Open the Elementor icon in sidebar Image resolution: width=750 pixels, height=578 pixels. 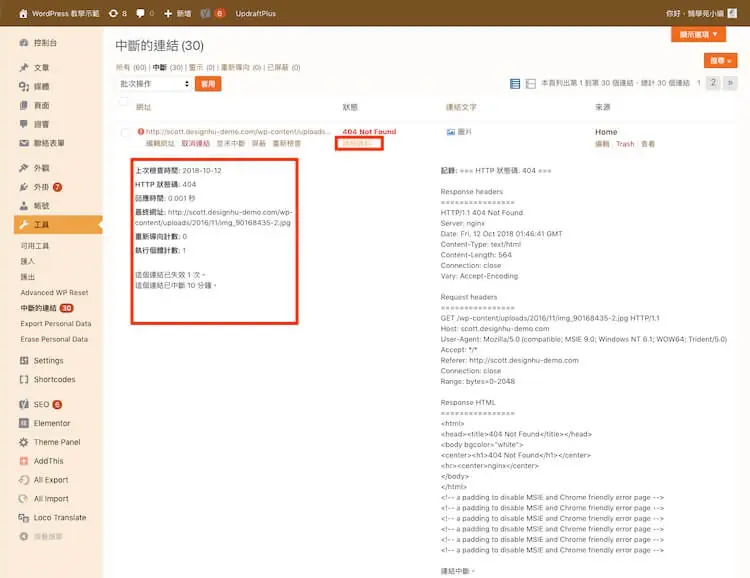[23, 423]
